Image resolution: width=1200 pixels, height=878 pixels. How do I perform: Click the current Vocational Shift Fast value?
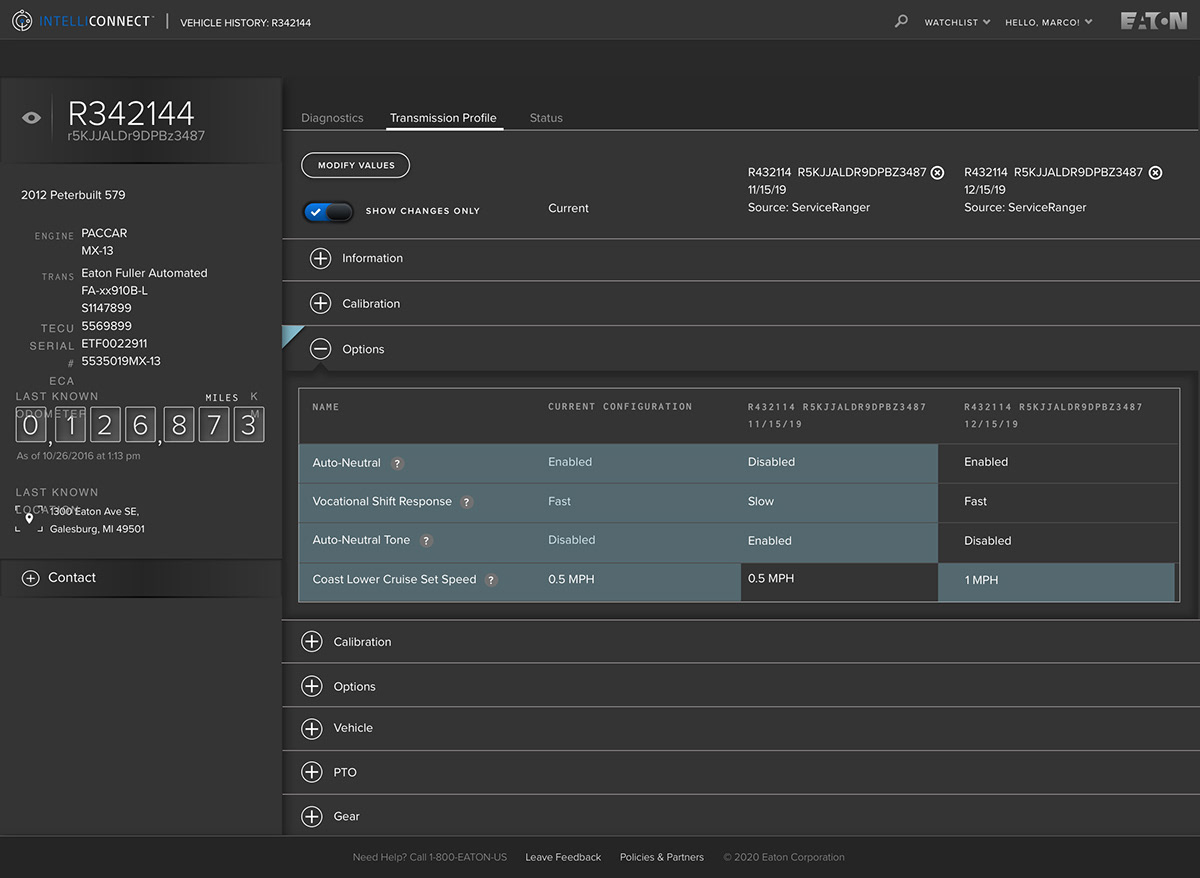click(x=559, y=502)
